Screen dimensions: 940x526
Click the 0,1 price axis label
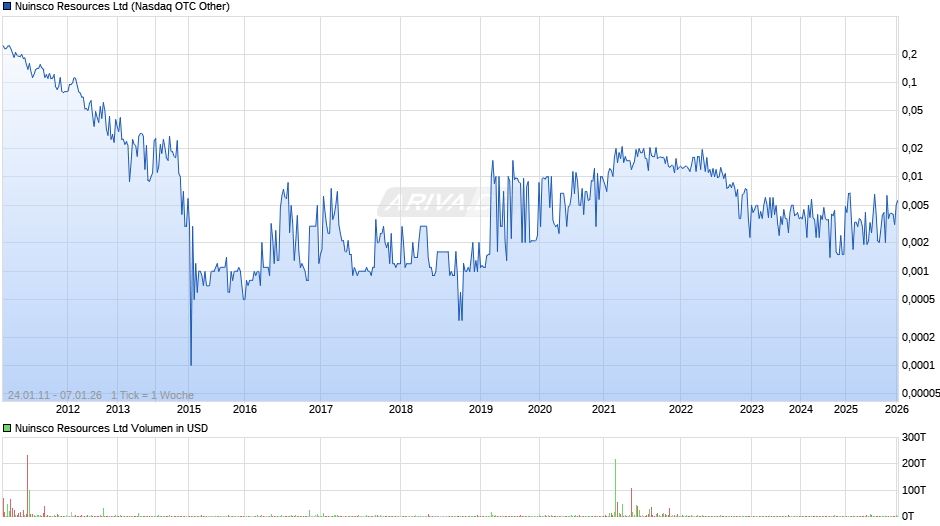pos(909,82)
